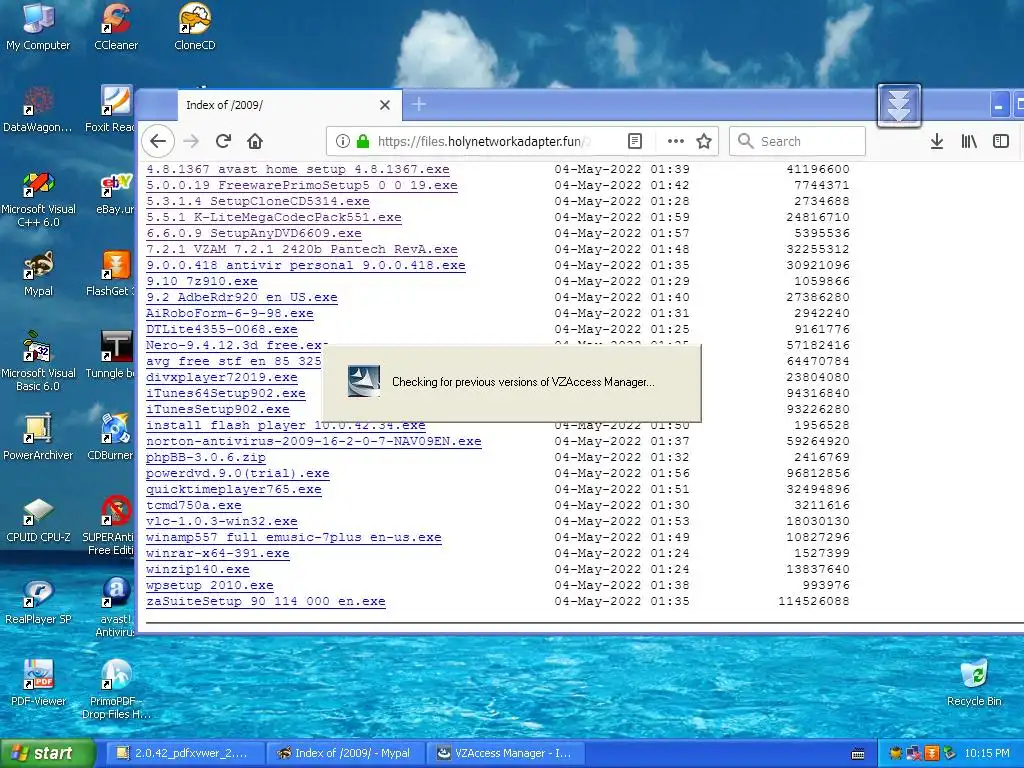
Task: Download FreewarePrimoSetup5 0 0 19.exe
Action: coord(302,185)
